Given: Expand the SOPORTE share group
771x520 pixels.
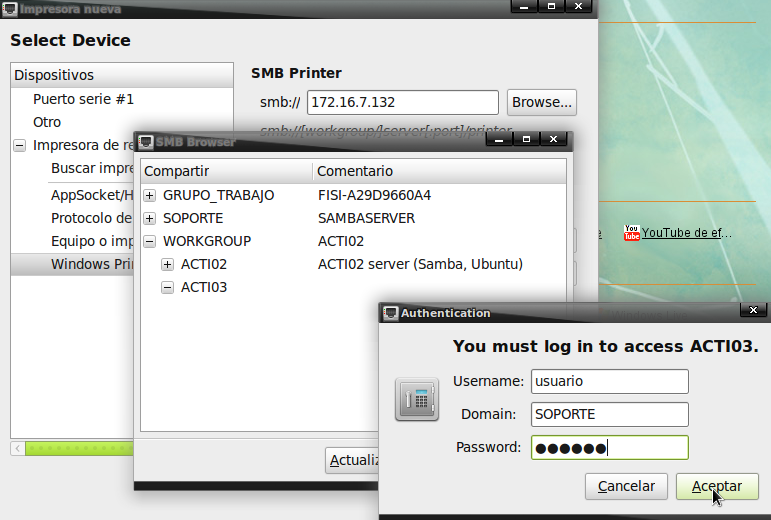Looking at the screenshot, I should [x=149, y=218].
